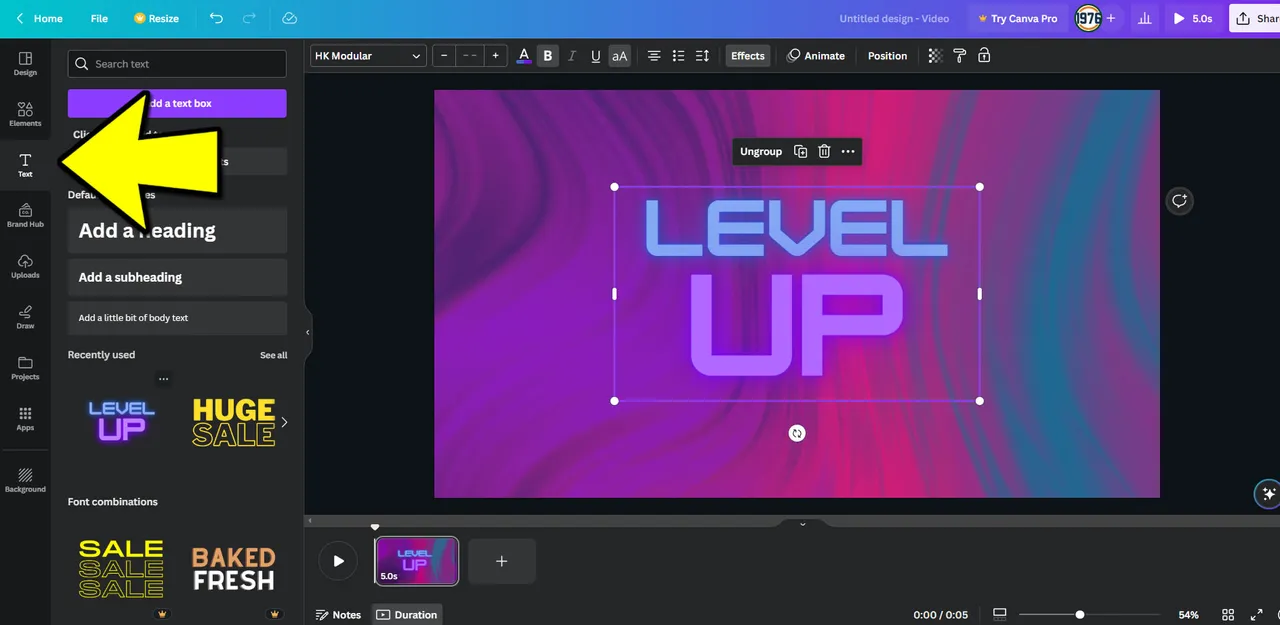Screen dimensions: 1280x625
Task: Open Notes at the bottom bar
Action: [x=339, y=615]
